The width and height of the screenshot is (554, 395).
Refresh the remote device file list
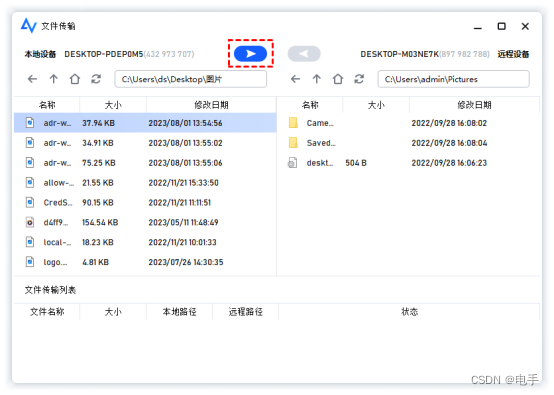pos(359,79)
